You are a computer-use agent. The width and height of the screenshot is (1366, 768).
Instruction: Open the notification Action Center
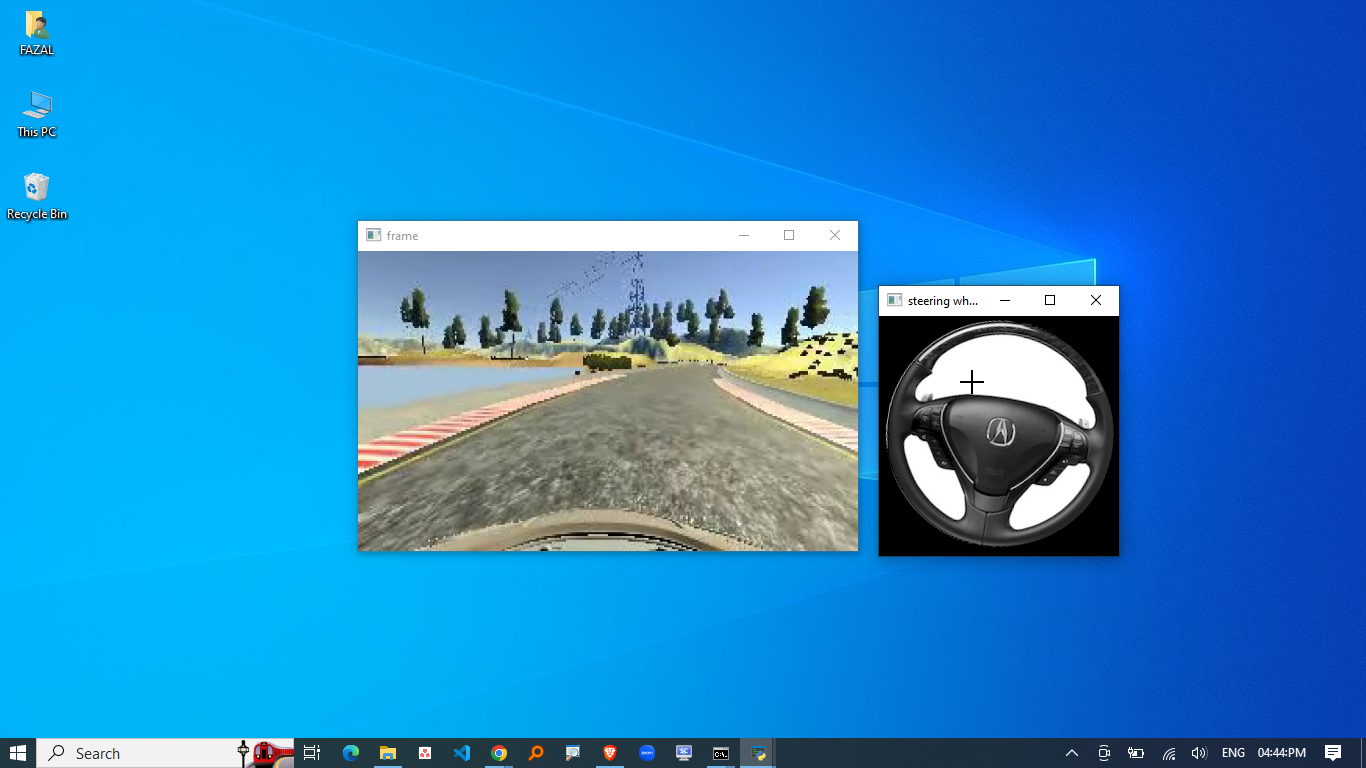pos(1333,753)
